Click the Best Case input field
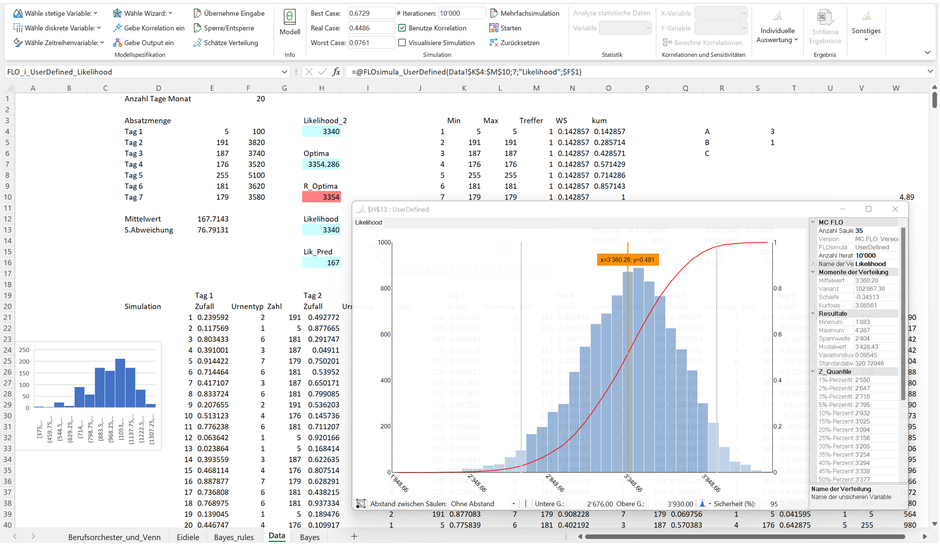The width and height of the screenshot is (940, 544). pos(371,13)
